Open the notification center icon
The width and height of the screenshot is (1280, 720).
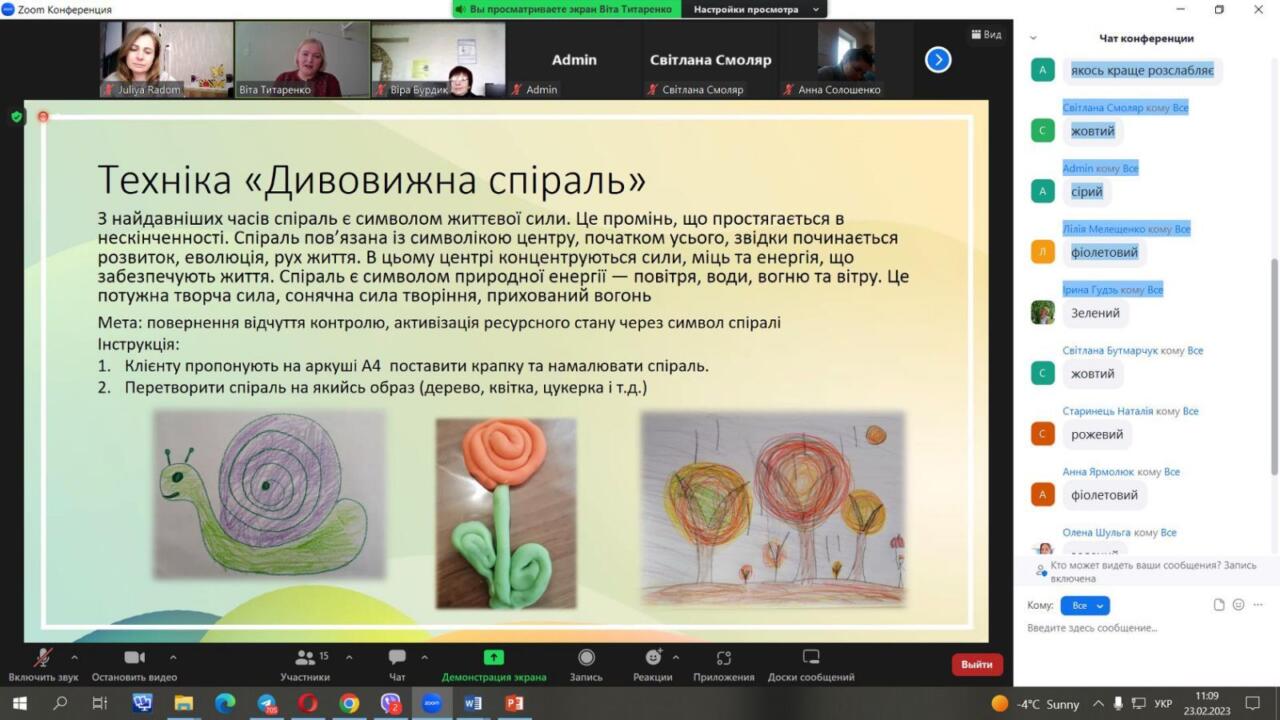tap(1252, 703)
